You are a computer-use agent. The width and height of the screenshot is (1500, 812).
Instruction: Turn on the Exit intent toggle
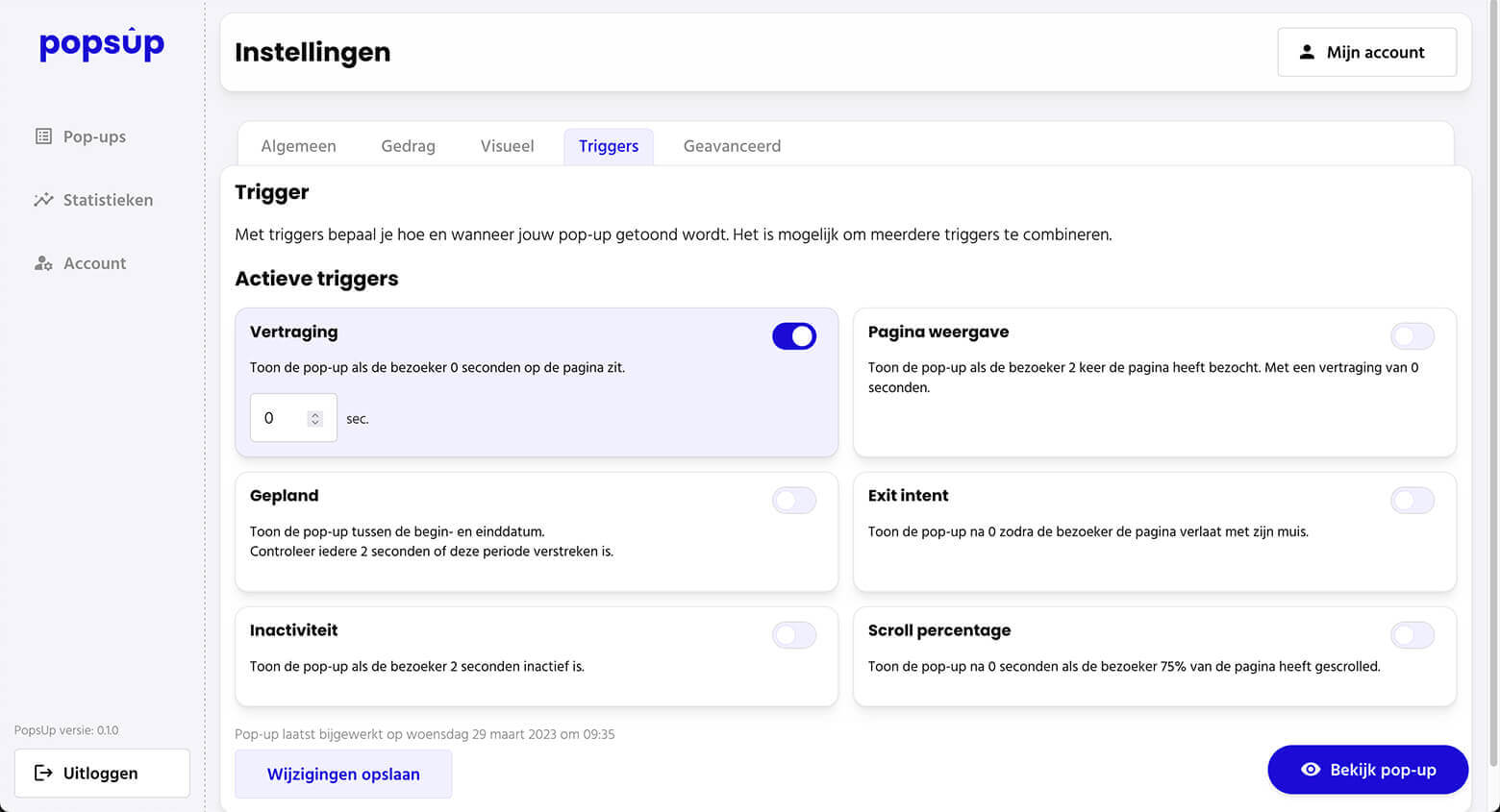coord(1412,501)
